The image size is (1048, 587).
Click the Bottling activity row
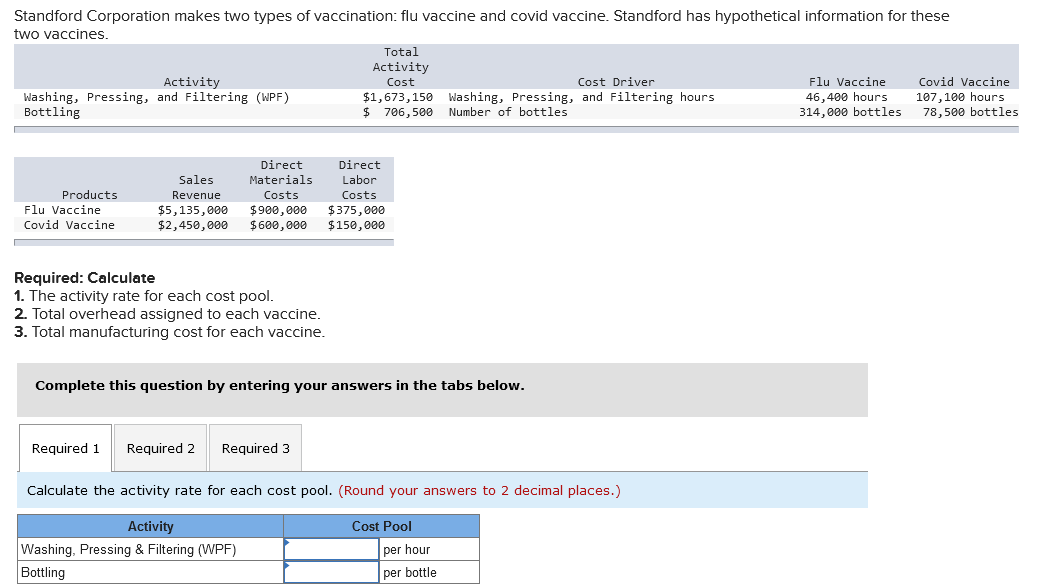point(52,112)
